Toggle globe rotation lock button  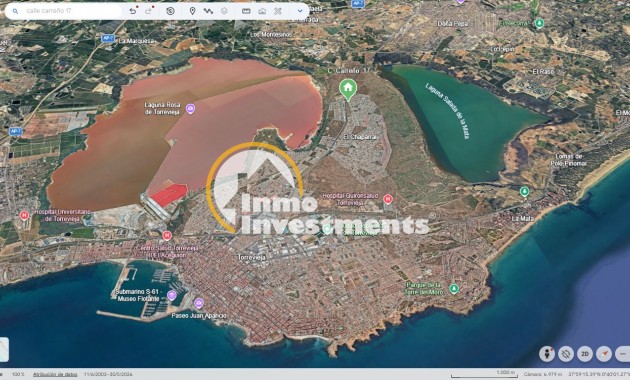tap(566, 354)
